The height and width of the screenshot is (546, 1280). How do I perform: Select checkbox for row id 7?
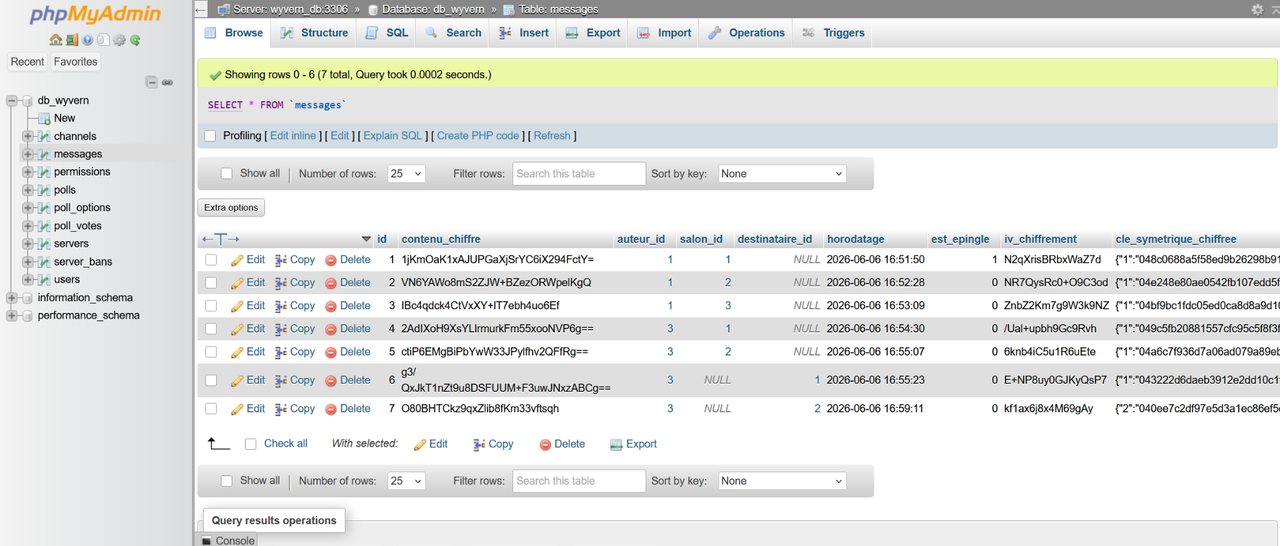coord(211,409)
